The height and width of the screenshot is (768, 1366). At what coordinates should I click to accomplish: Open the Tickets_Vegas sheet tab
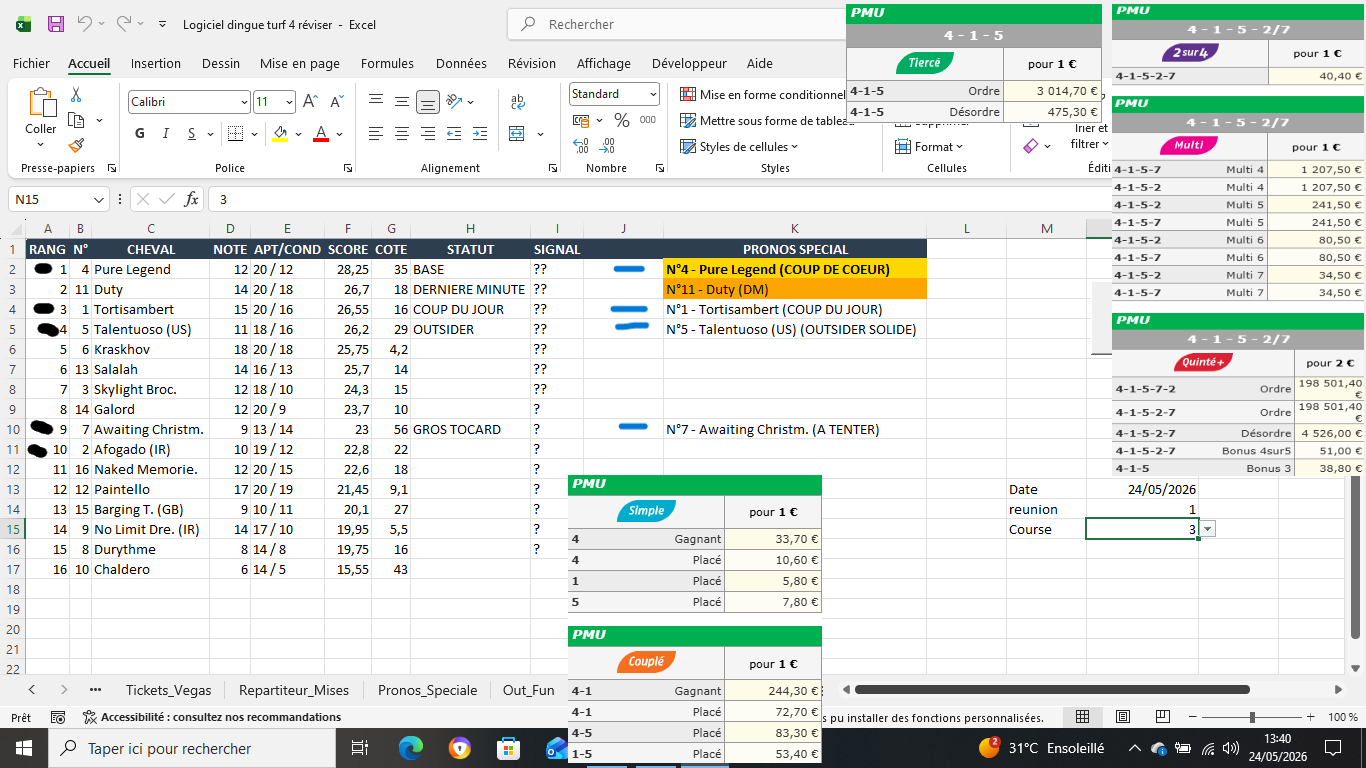[x=168, y=690]
